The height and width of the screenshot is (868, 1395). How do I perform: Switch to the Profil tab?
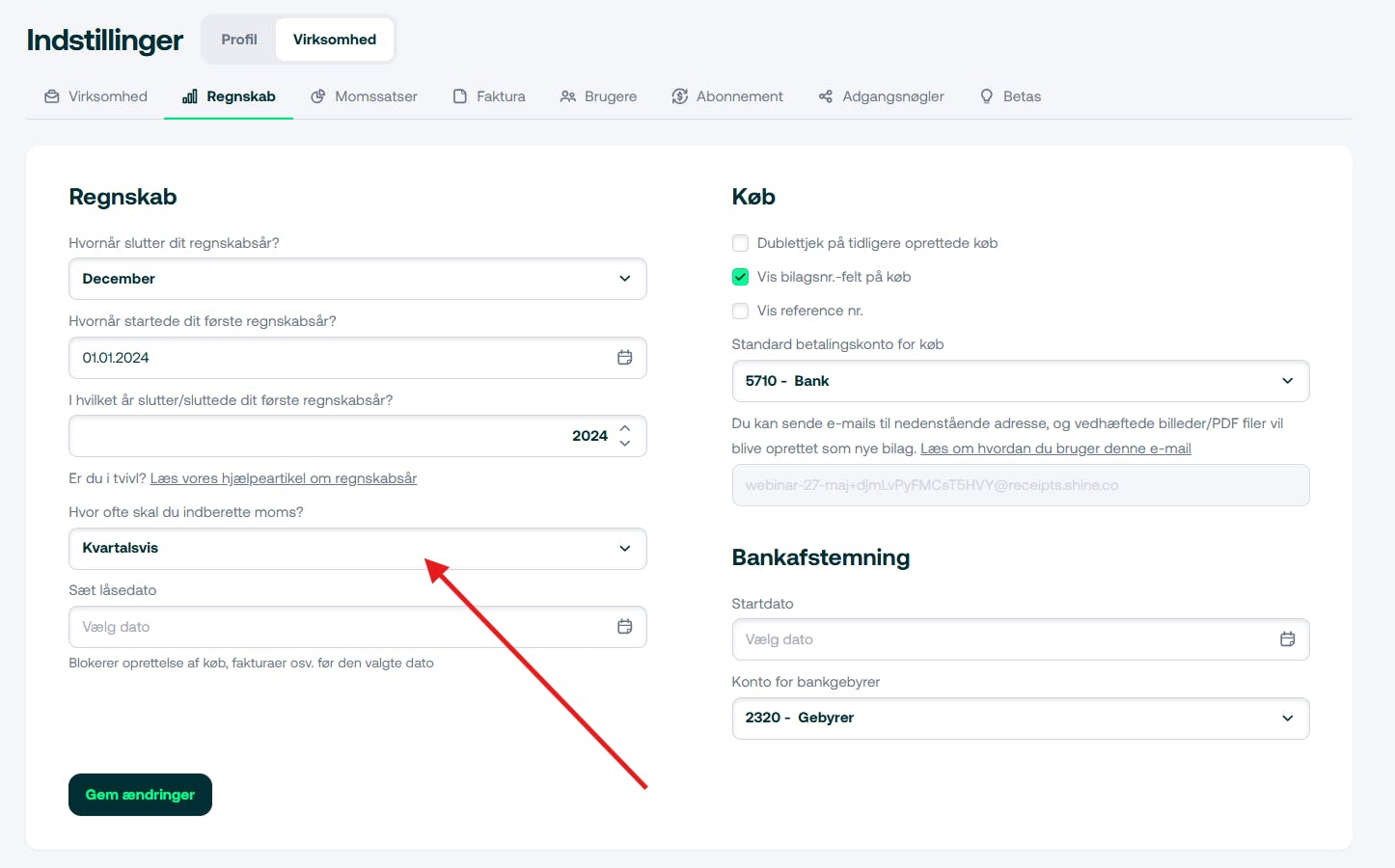[239, 40]
